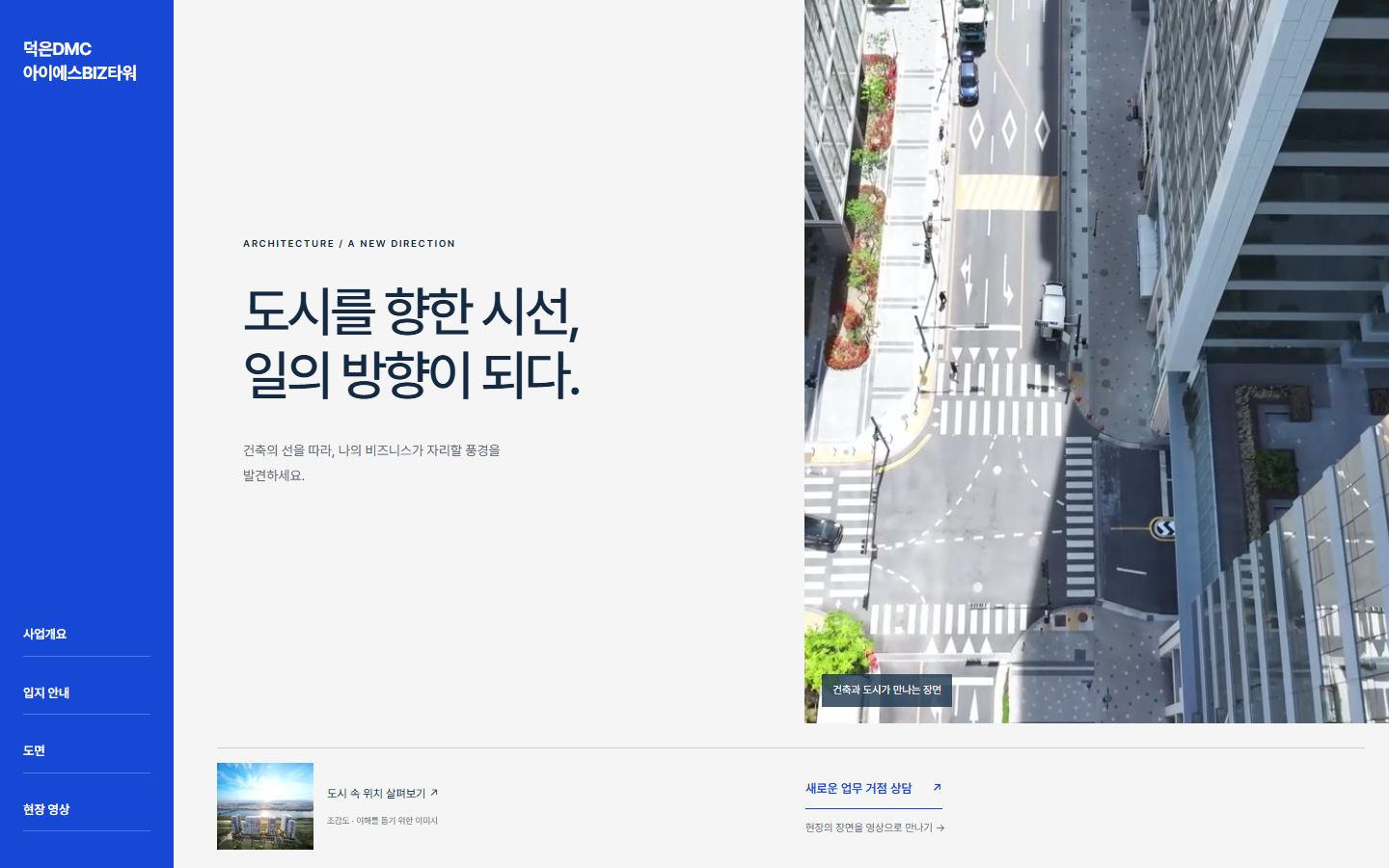
Task: Click the headline 도시를 향한 시선, 일의 방향이 되다.
Action: click(x=412, y=342)
